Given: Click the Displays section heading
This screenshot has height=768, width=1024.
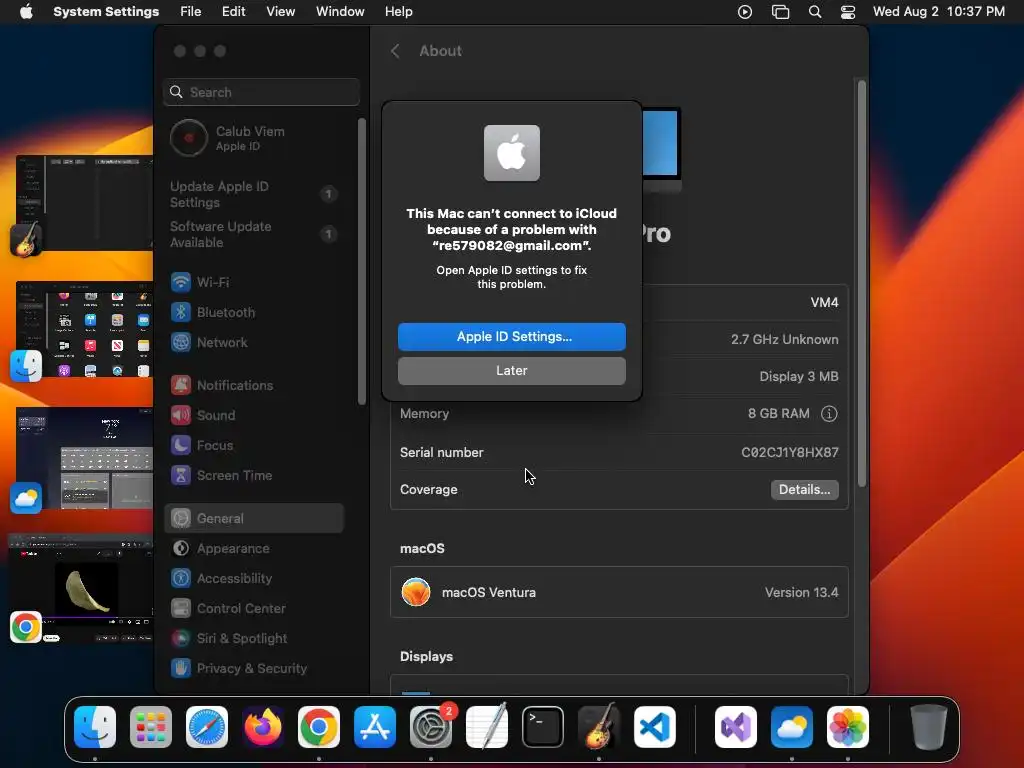Looking at the screenshot, I should click(x=426, y=656).
